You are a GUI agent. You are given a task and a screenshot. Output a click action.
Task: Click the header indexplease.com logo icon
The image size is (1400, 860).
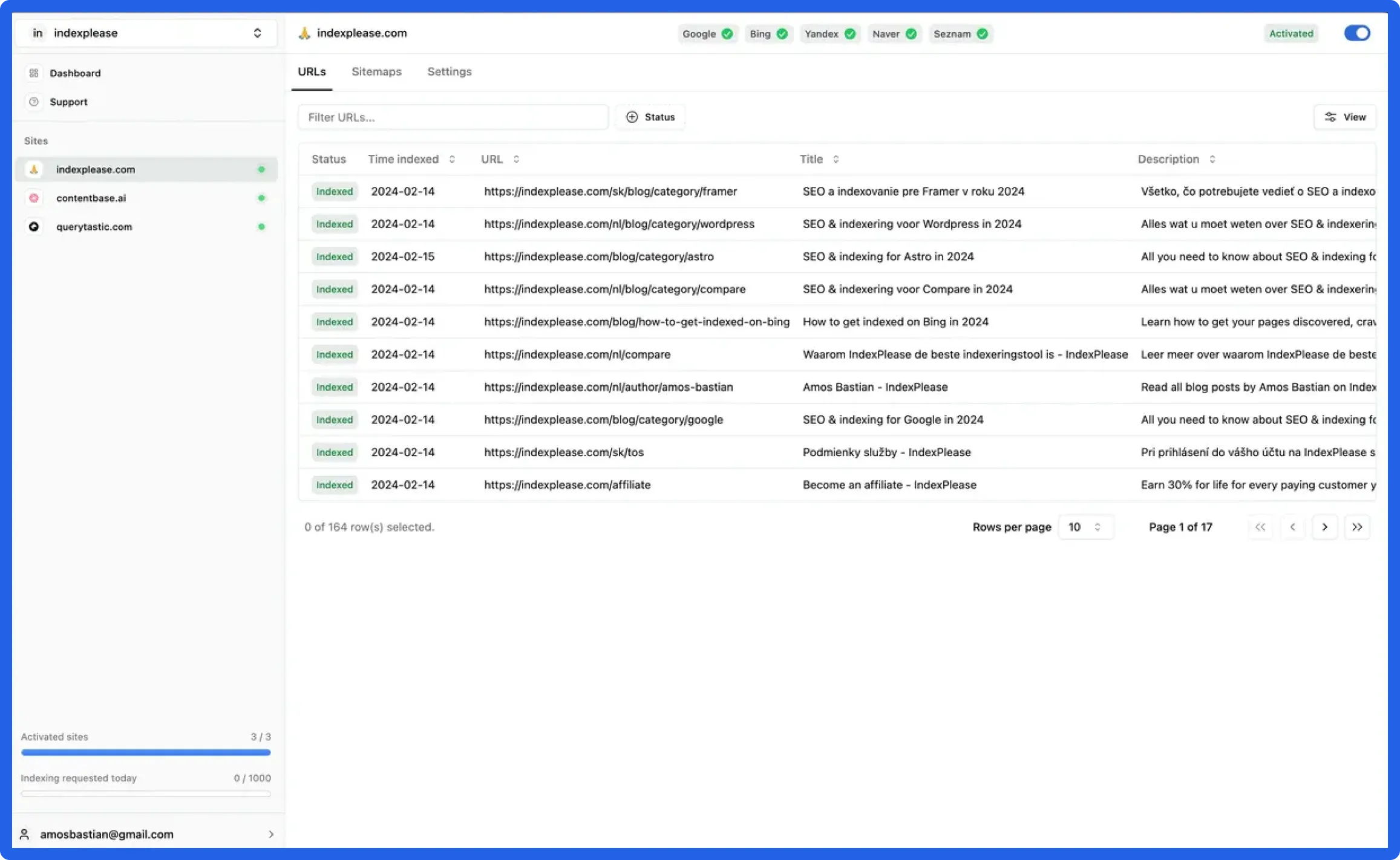[x=304, y=33]
